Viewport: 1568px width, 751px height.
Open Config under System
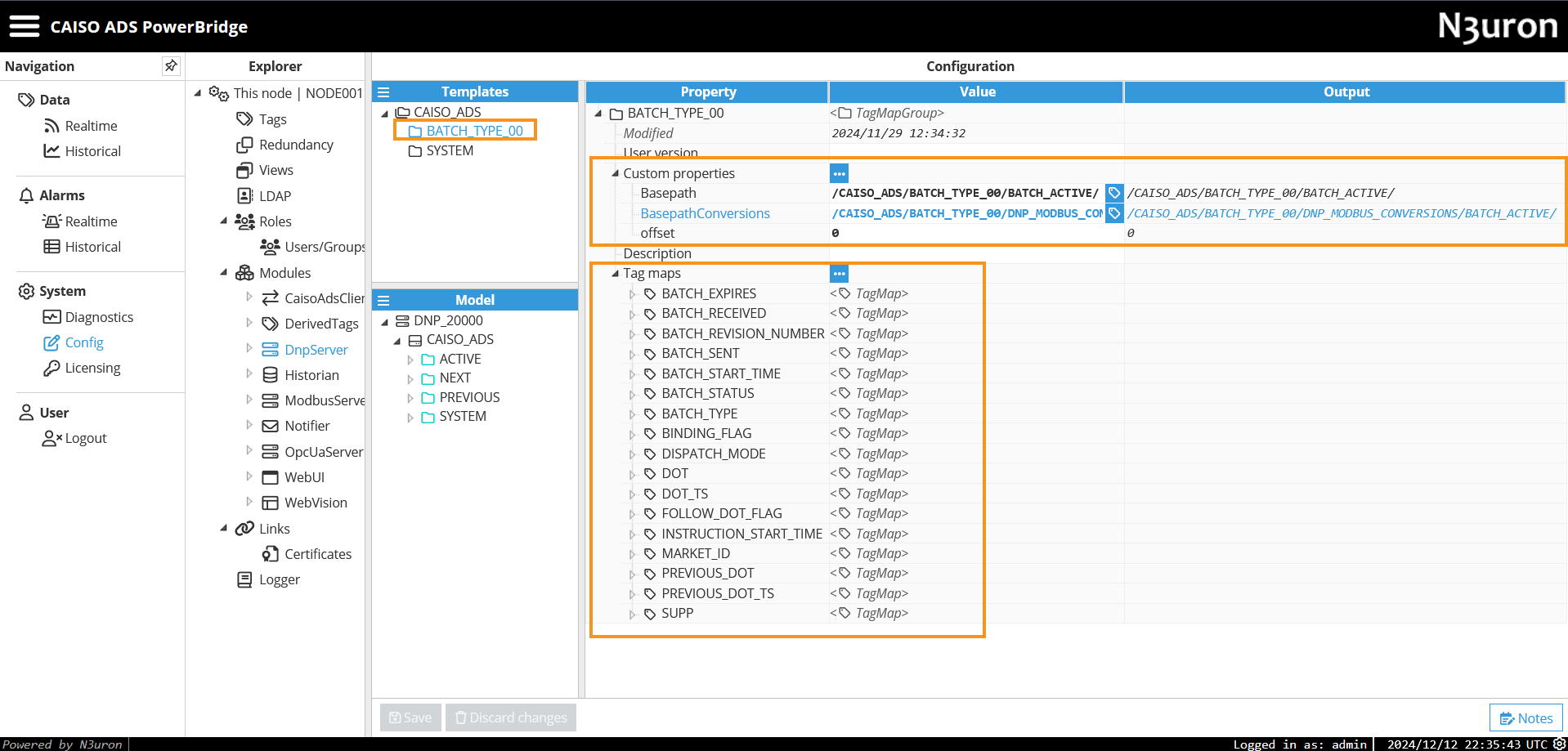84,342
